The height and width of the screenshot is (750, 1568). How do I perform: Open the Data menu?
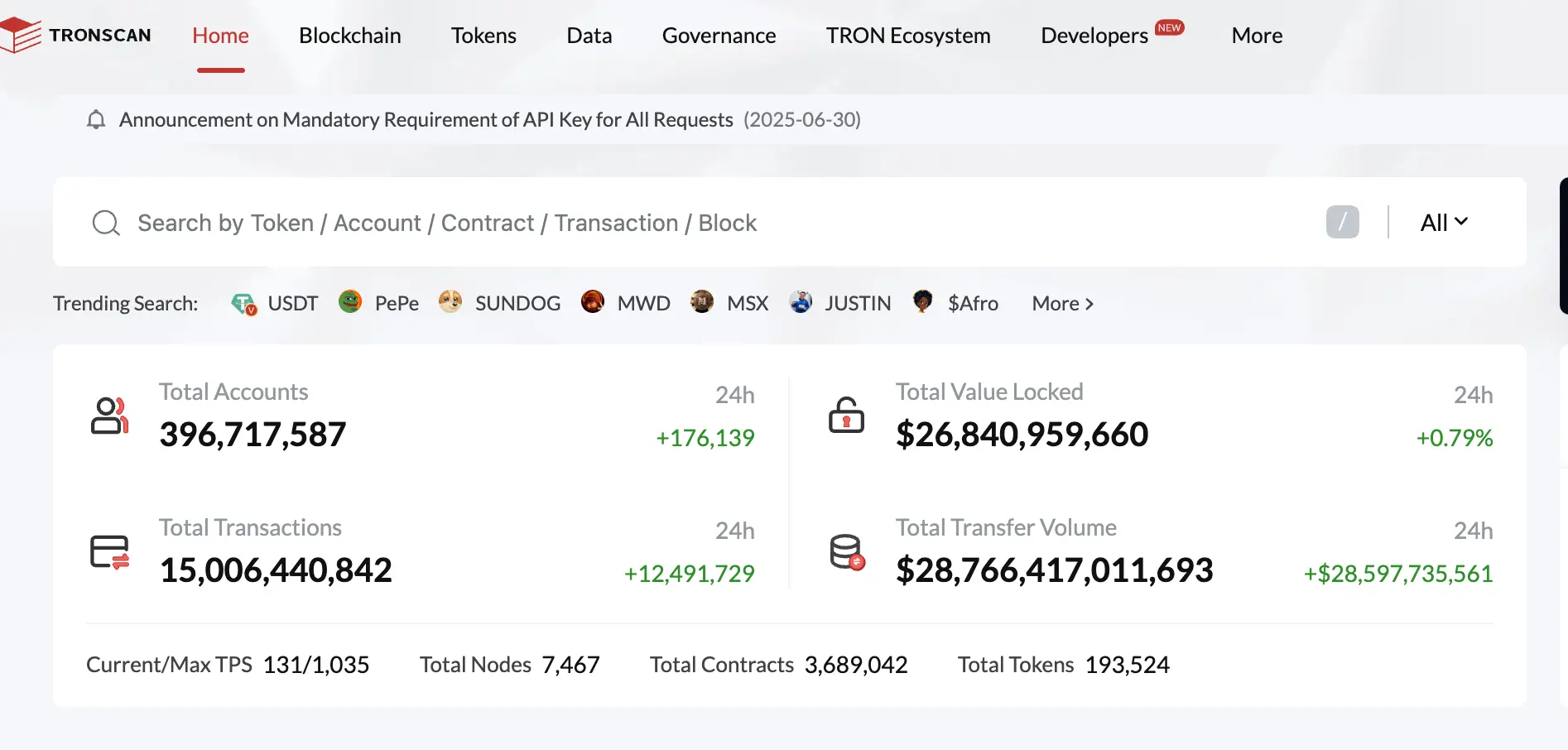[589, 36]
